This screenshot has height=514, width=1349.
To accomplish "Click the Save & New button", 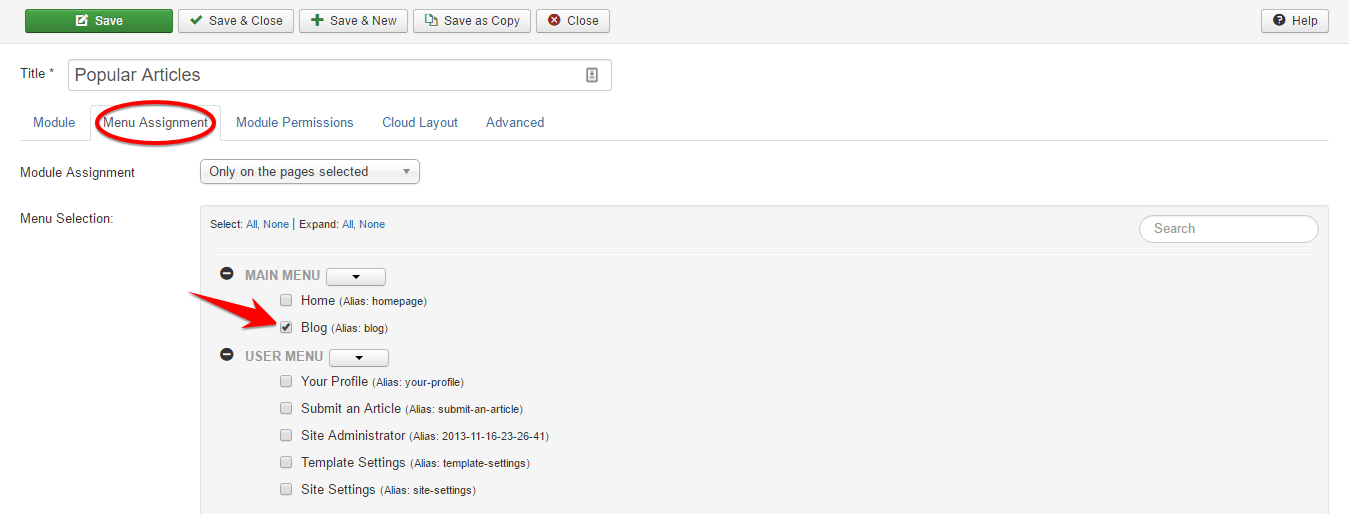I will 353,21.
